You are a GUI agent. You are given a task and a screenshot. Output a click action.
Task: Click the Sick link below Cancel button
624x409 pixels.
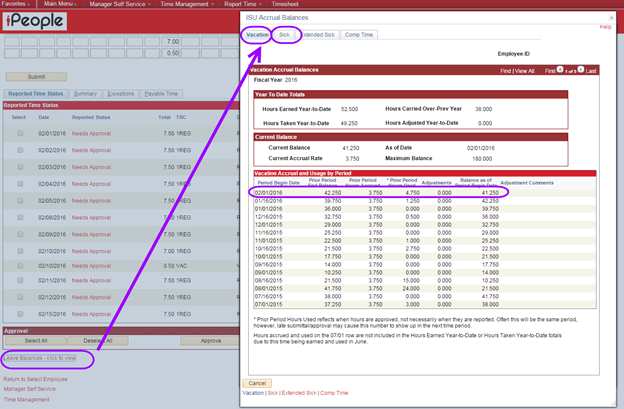pos(273,393)
